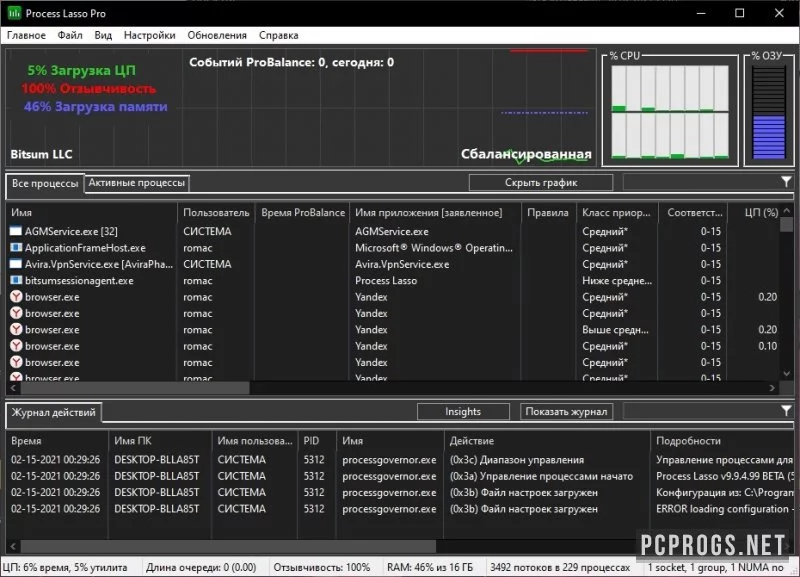Click 'Выше средн...' priority cell
The height and width of the screenshot is (577, 800).
coord(615,330)
